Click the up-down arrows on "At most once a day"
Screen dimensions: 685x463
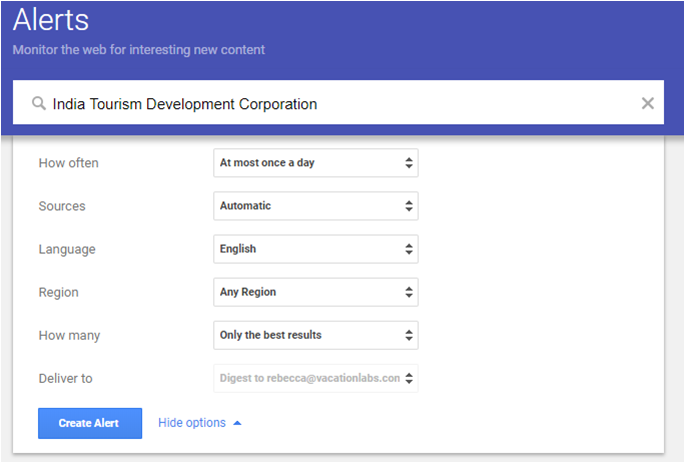pos(408,163)
